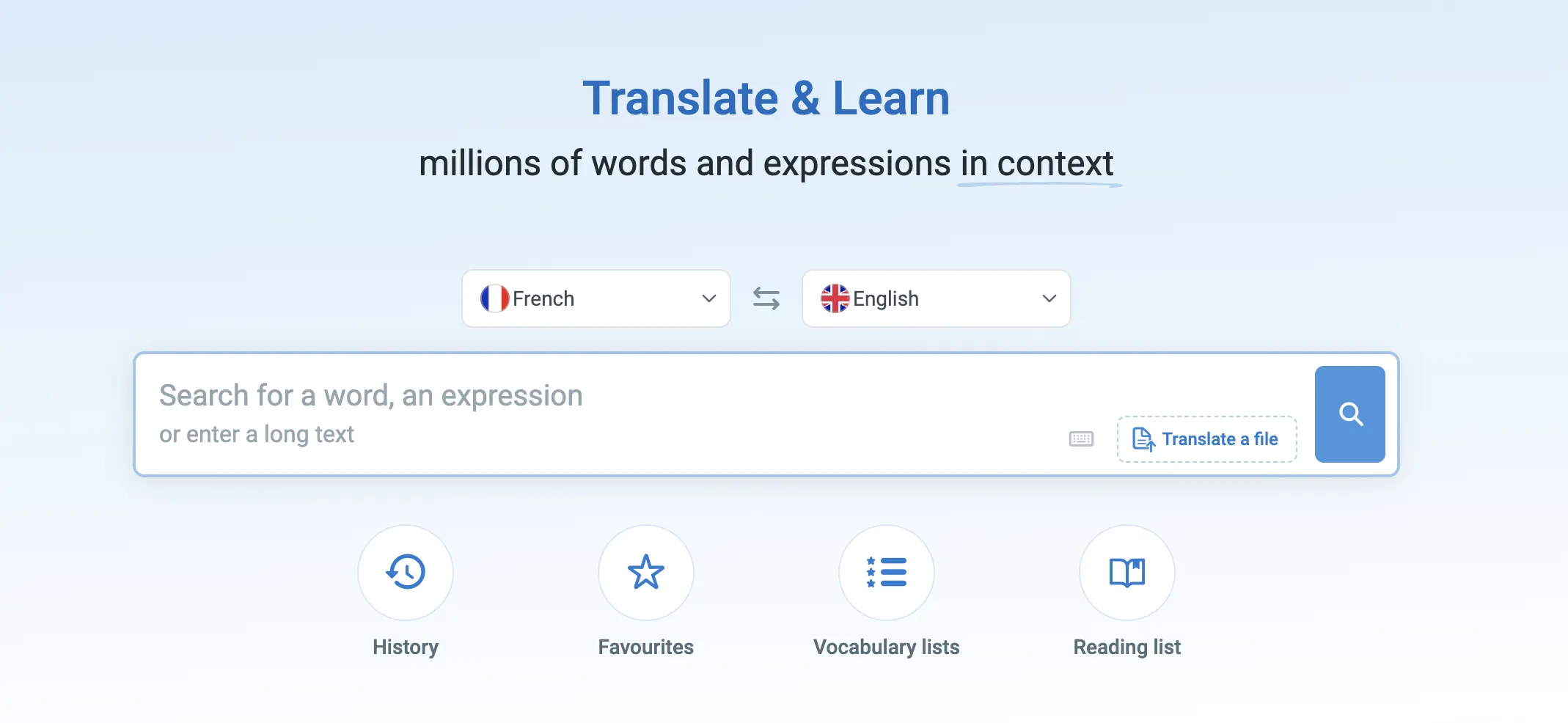The width and height of the screenshot is (1568, 723).
Task: Select the French language name in the source selector
Action: (543, 298)
